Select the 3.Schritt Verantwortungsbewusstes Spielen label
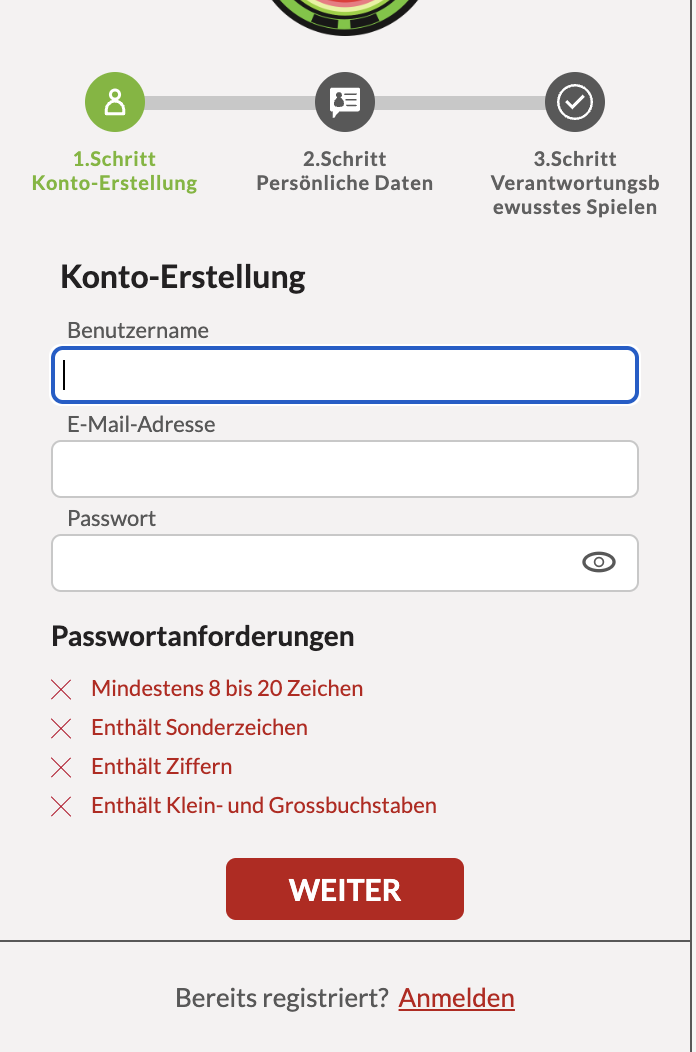696x1052 pixels. click(x=575, y=183)
